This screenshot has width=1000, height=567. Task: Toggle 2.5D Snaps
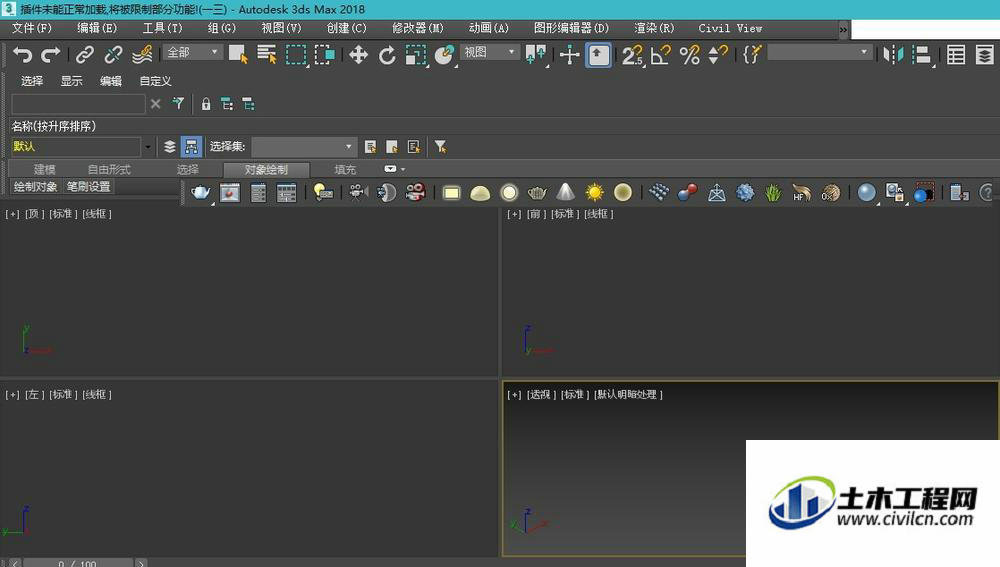(x=632, y=55)
